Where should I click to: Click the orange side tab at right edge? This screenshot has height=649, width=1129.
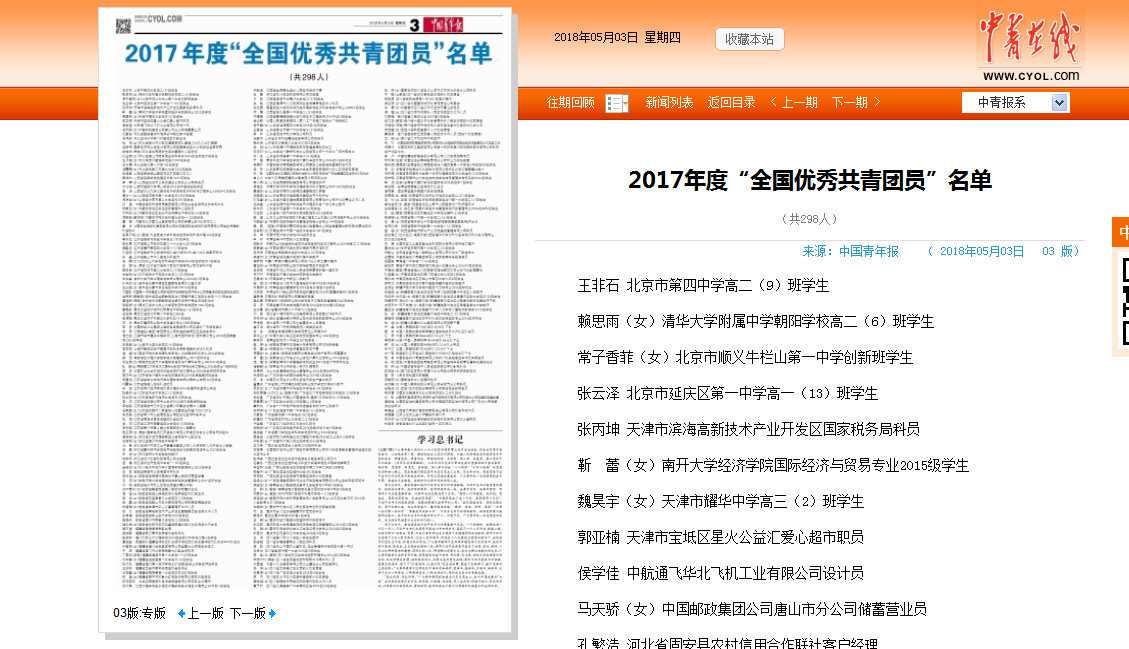coord(1120,233)
